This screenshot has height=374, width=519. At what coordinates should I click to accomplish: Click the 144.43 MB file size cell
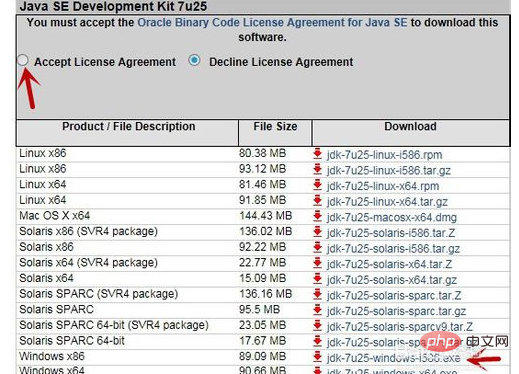coord(265,216)
